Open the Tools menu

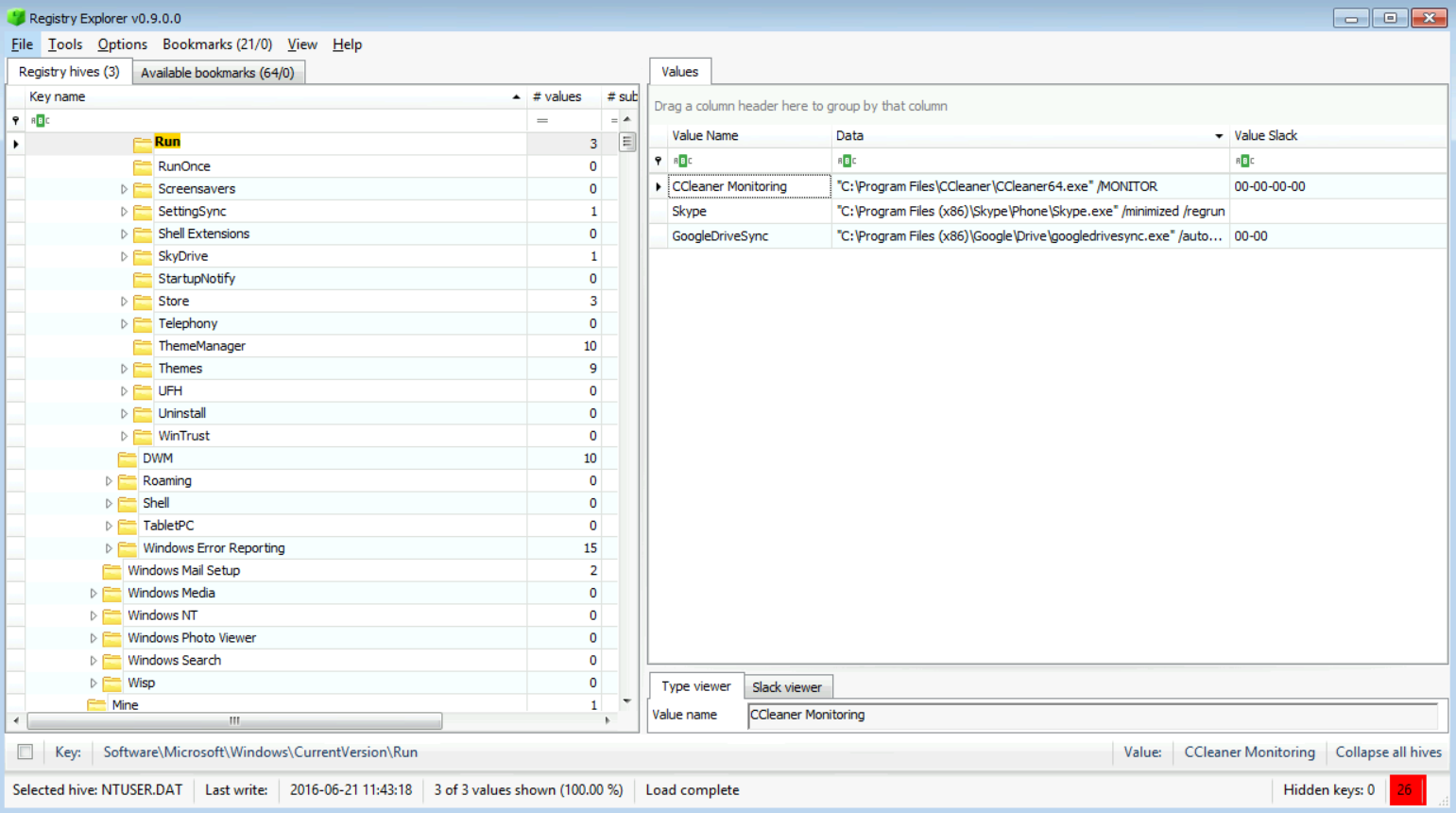65,44
